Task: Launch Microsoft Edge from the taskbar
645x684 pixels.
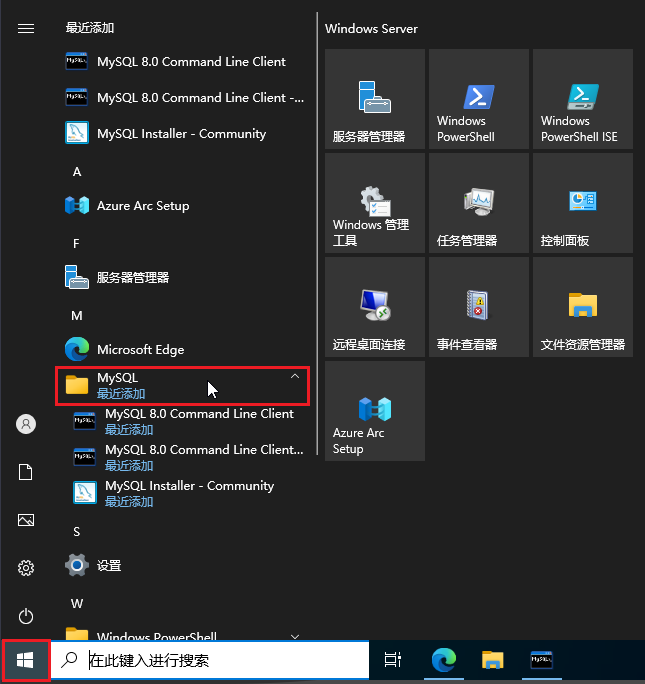Action: coord(444,660)
